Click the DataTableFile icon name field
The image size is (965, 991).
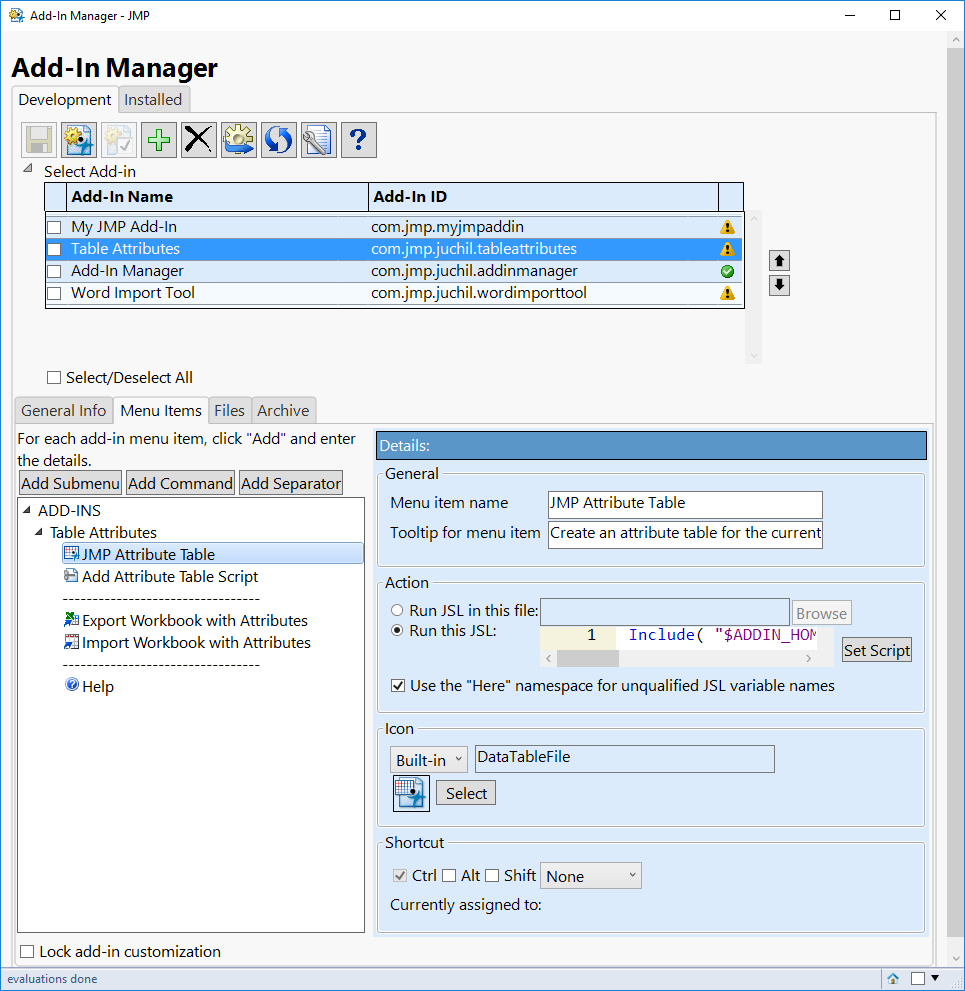[x=624, y=758]
